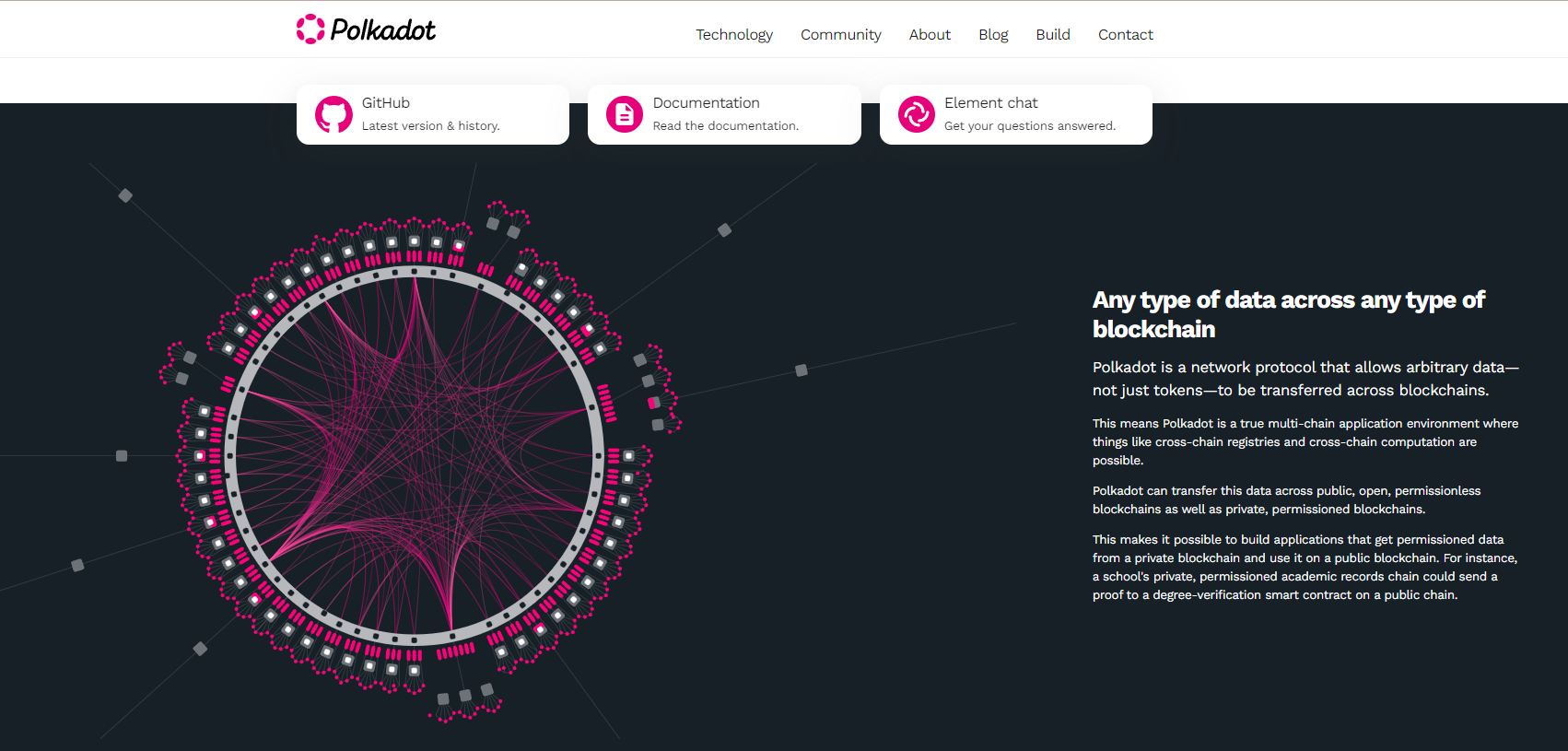Image resolution: width=1568 pixels, height=751 pixels.
Task: Click paragraph starting 'Polkadot is a network protocol'
Action: coord(1305,379)
